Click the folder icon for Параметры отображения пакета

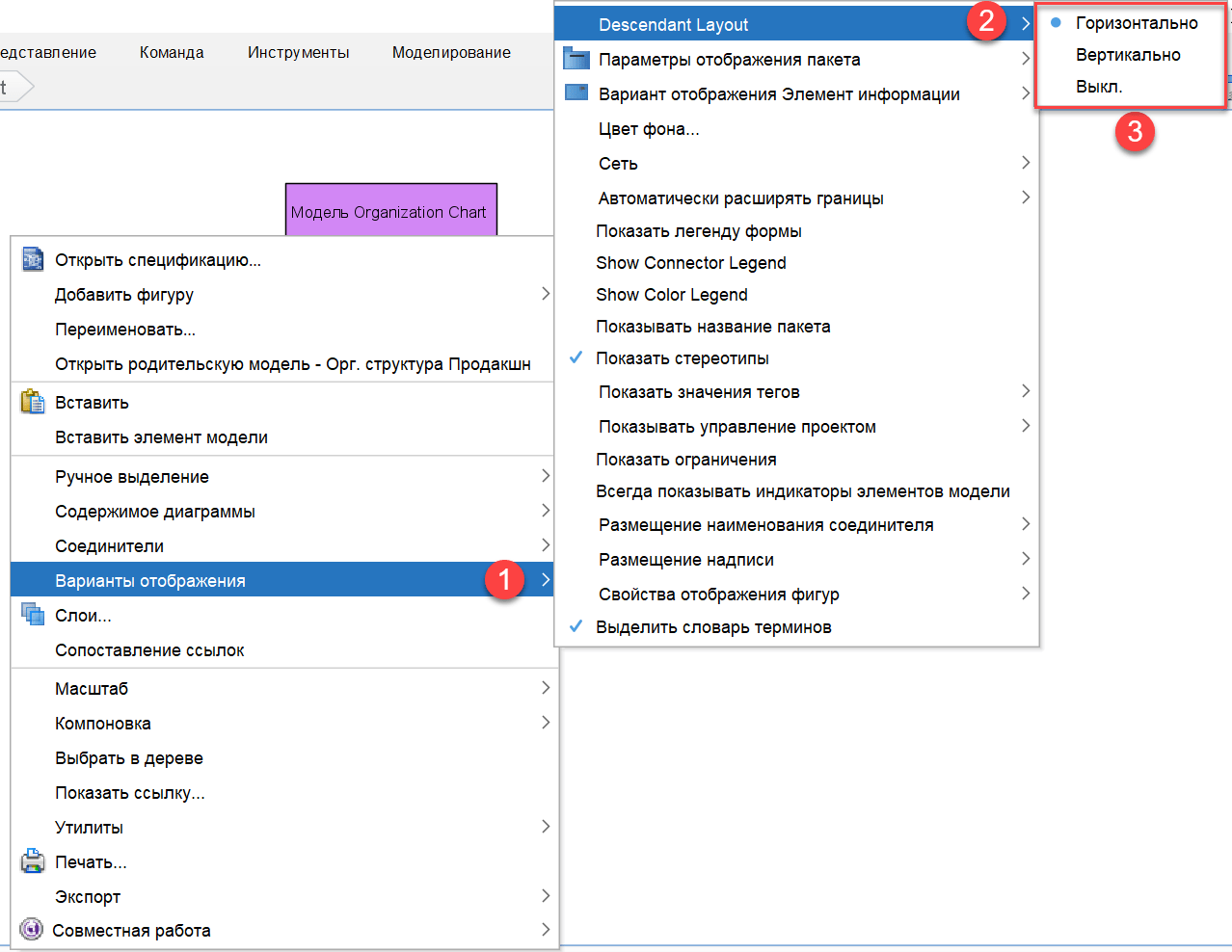click(x=576, y=58)
